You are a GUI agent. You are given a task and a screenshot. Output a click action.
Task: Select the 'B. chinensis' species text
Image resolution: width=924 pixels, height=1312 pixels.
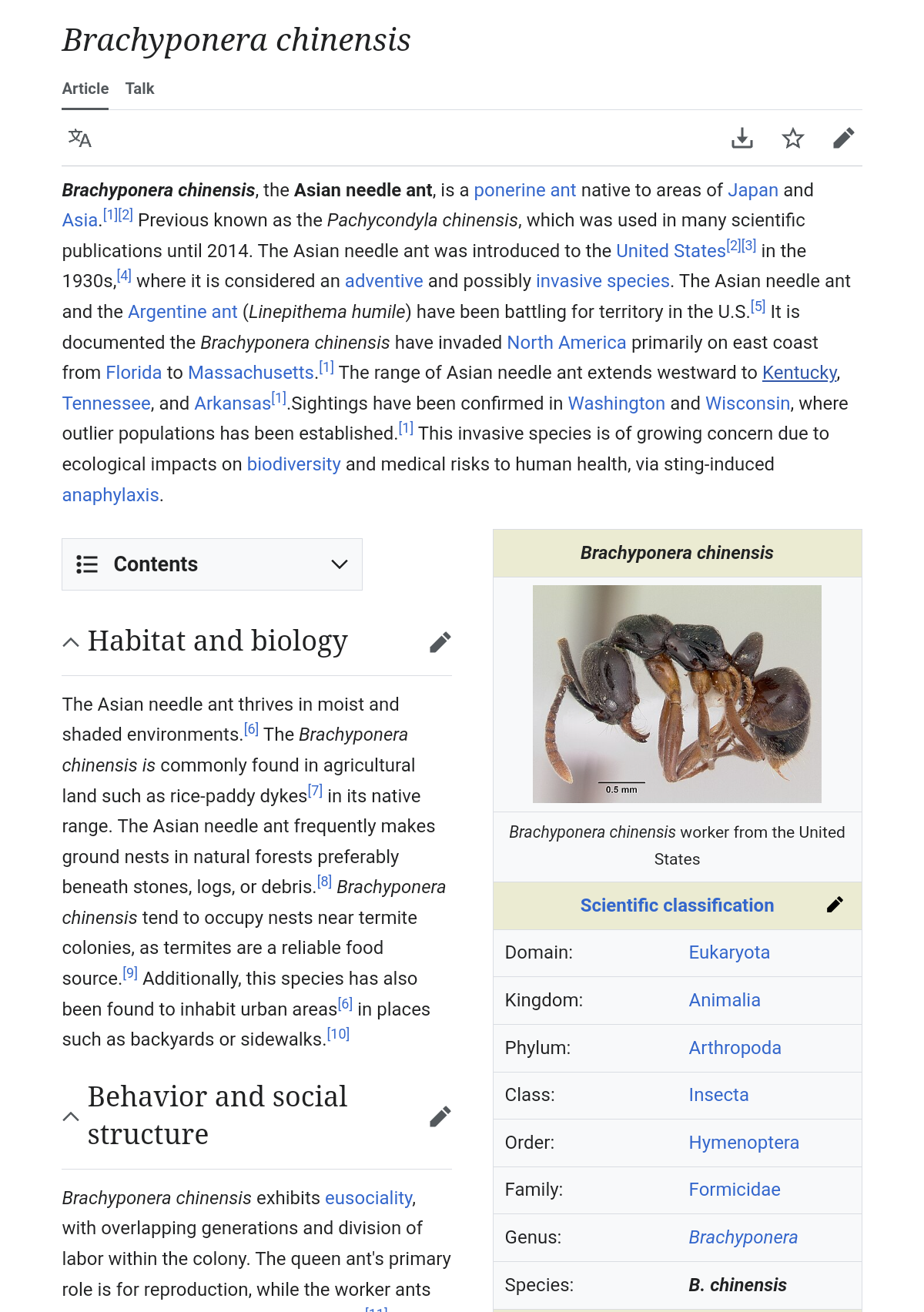point(738,1285)
